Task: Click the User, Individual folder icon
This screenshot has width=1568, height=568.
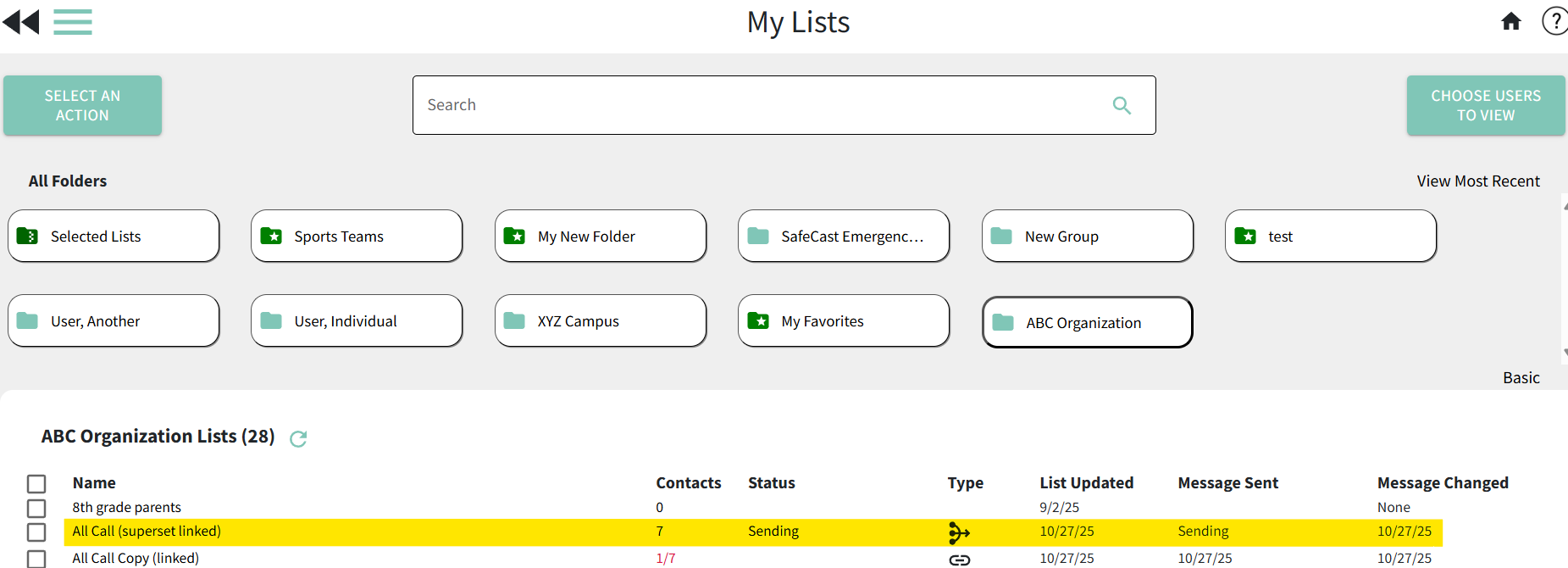Action: 271,320
